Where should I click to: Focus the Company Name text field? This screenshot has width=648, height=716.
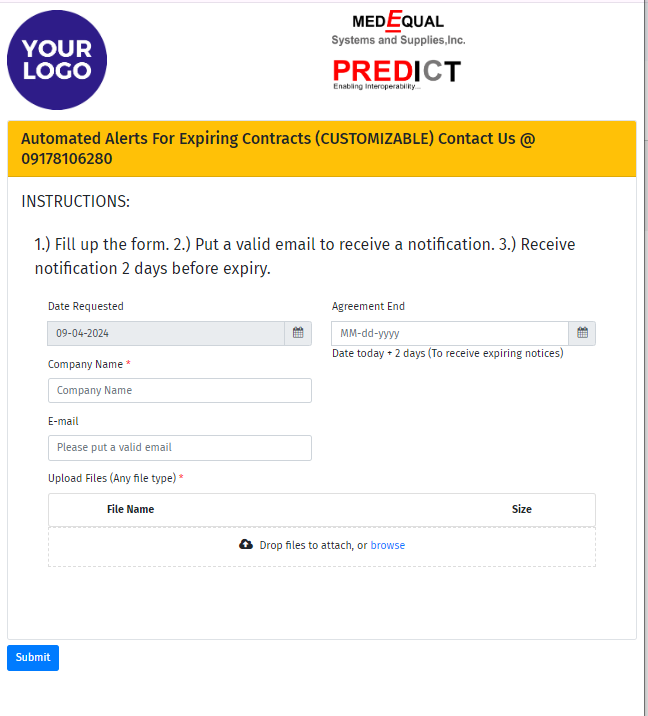pos(180,390)
